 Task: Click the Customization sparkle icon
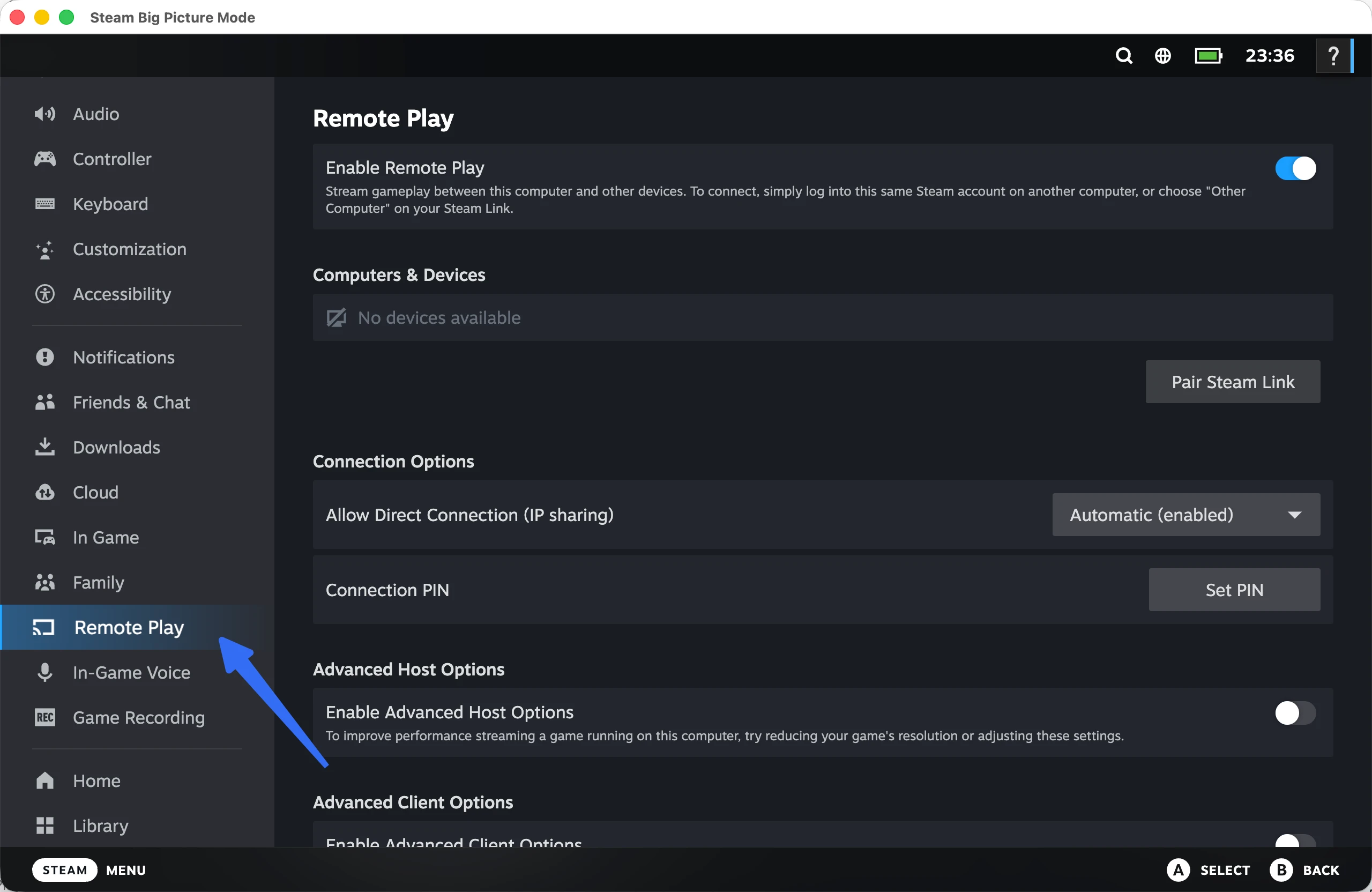45,249
